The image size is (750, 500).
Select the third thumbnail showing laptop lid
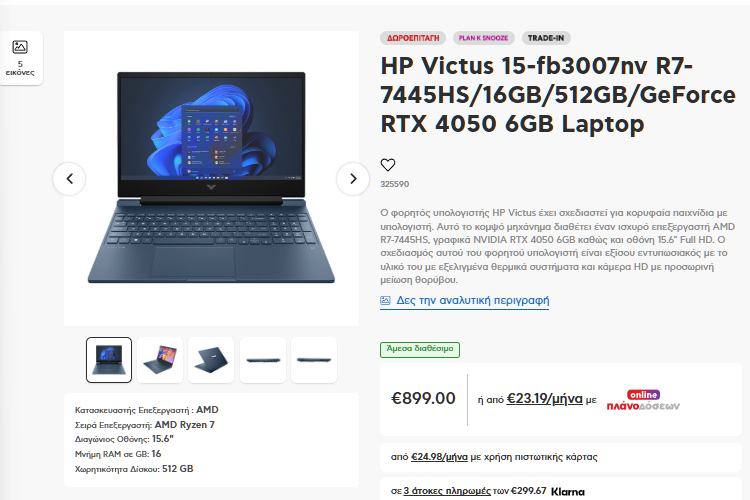pos(211,360)
